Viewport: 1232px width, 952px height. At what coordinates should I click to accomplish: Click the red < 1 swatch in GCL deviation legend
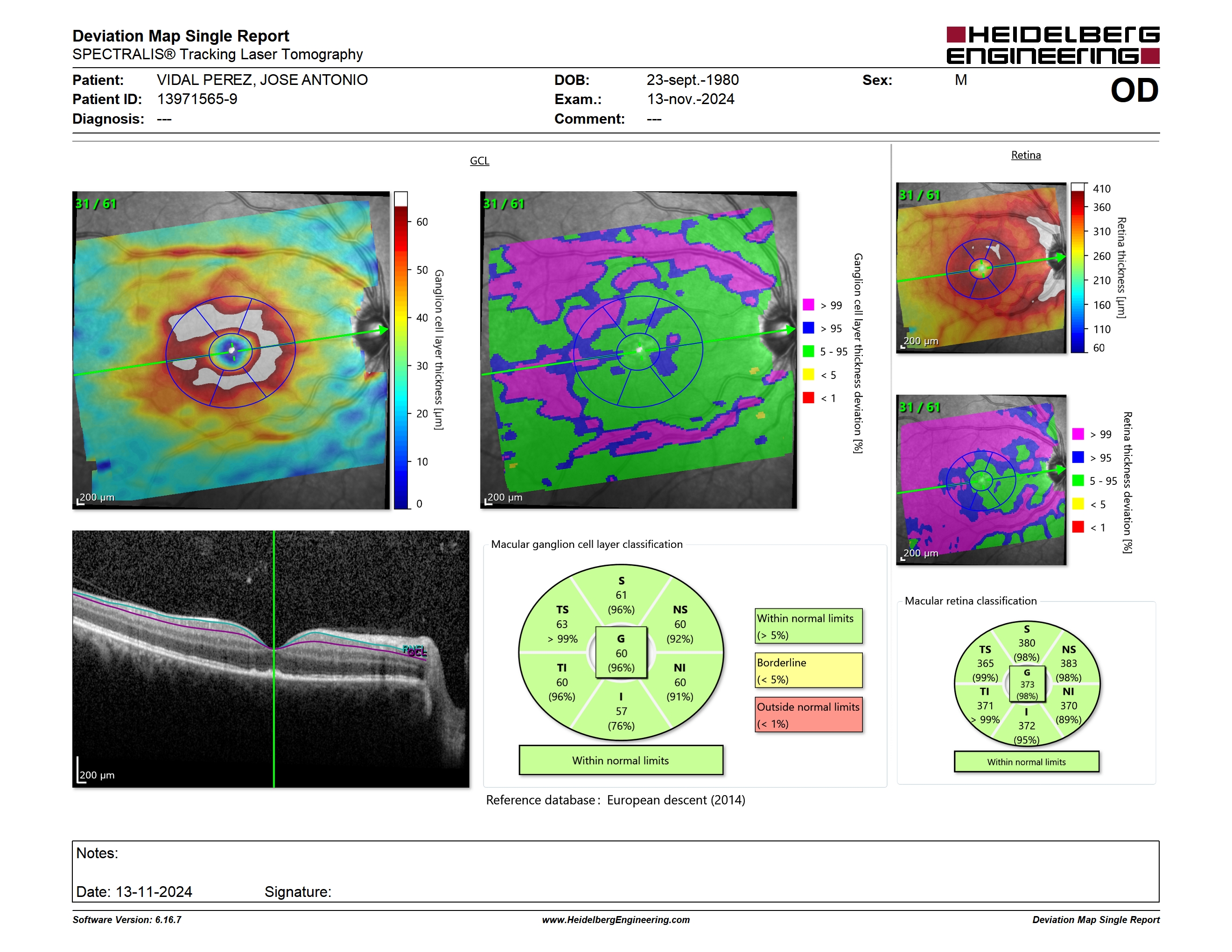808,398
